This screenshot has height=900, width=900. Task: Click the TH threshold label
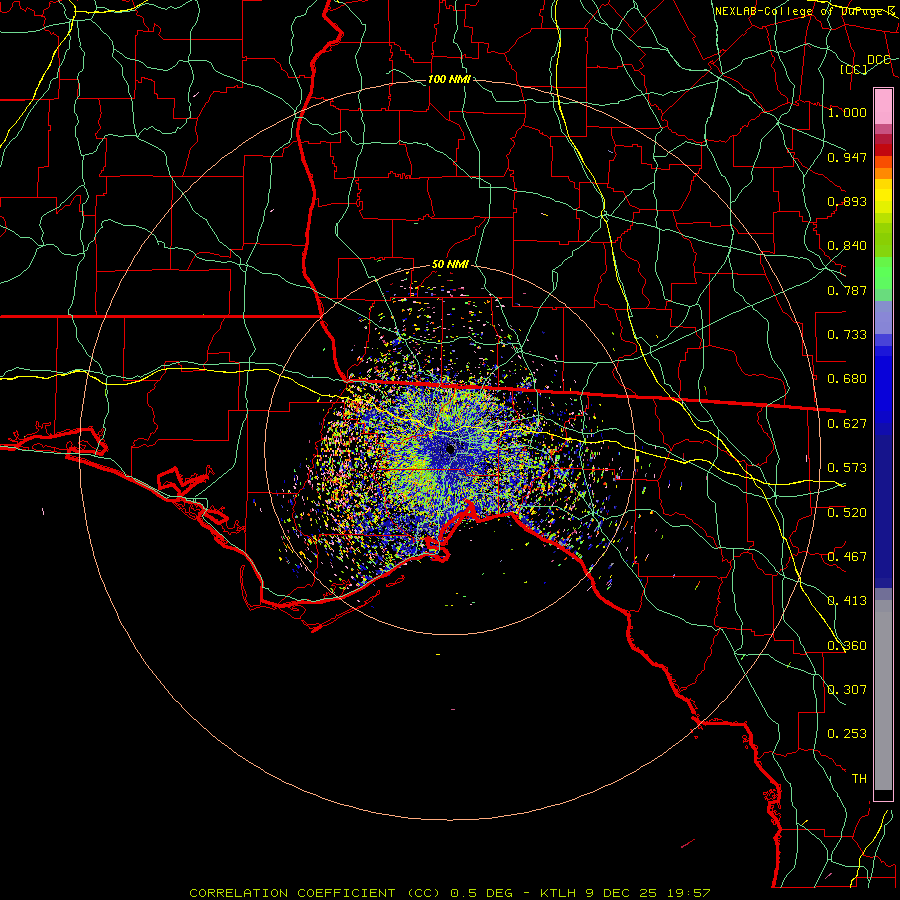[859, 779]
